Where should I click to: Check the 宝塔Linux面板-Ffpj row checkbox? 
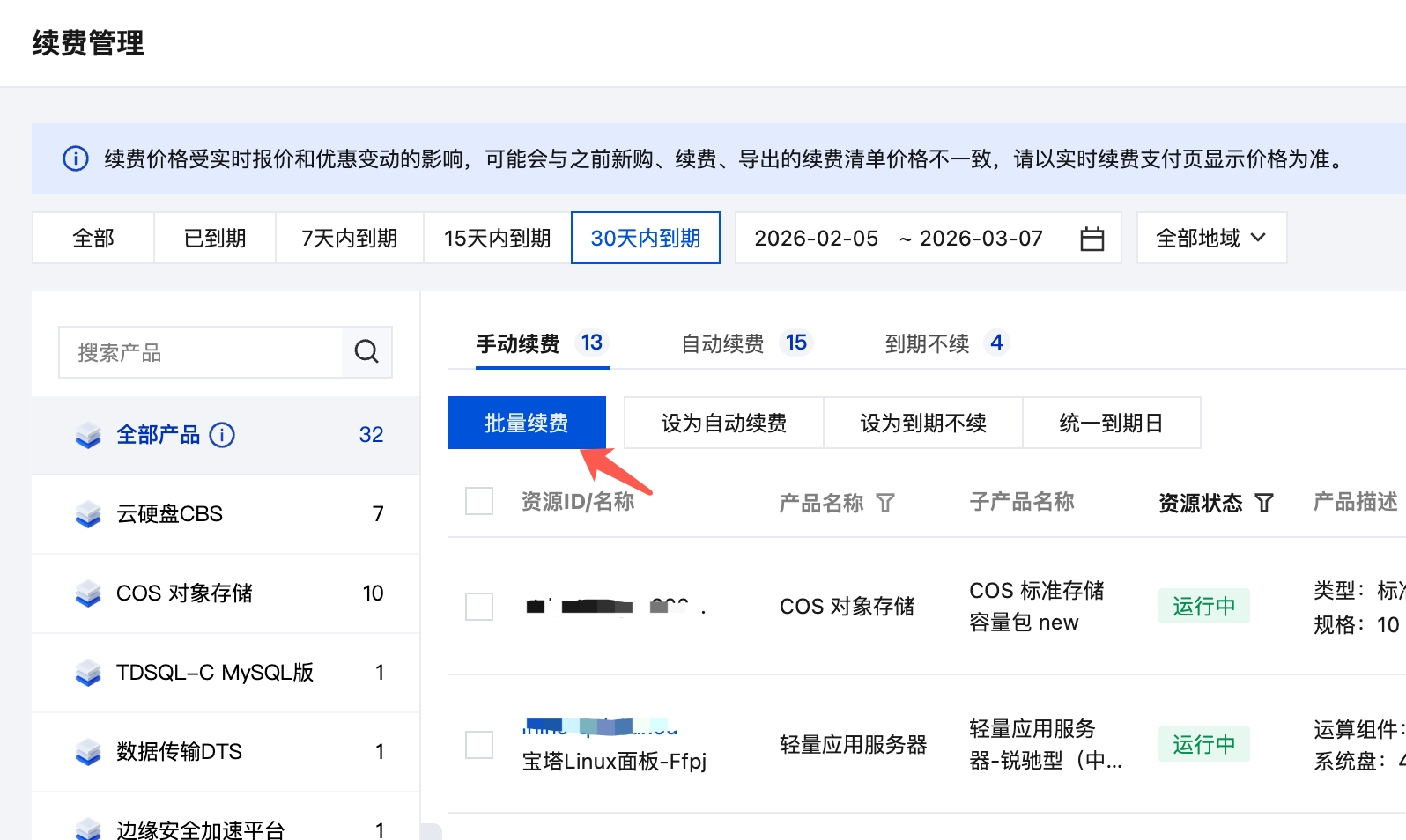479,745
